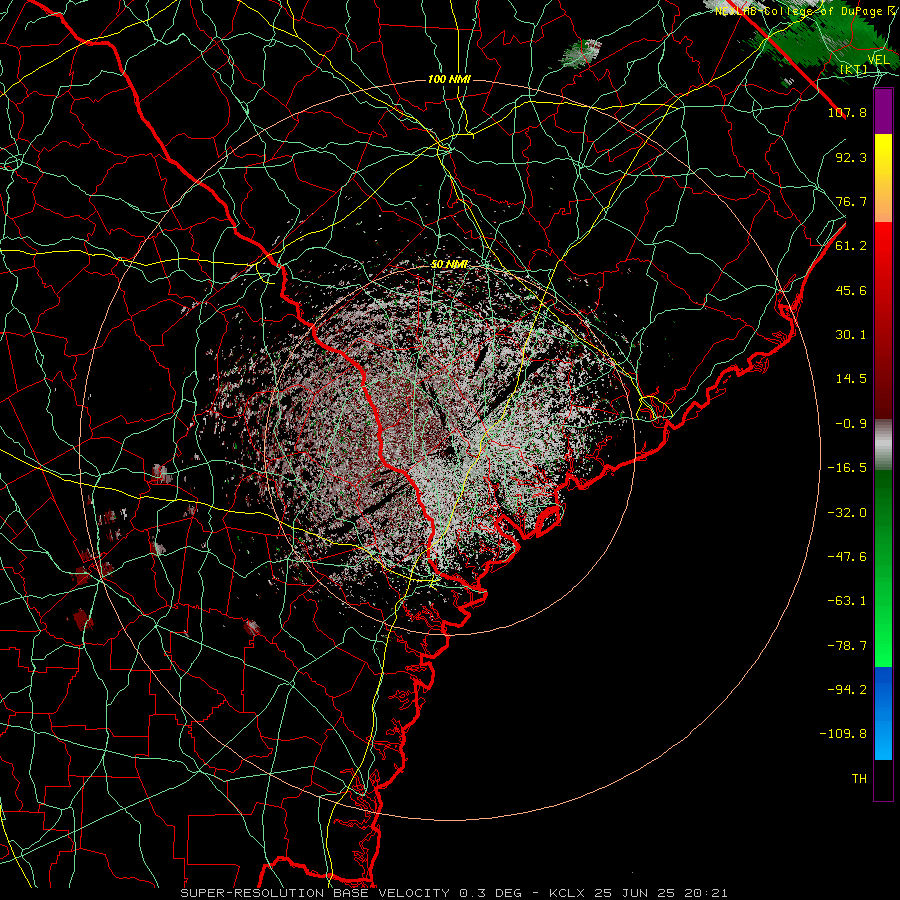
Task: Click the -78.7 legend value
Action: point(847,646)
